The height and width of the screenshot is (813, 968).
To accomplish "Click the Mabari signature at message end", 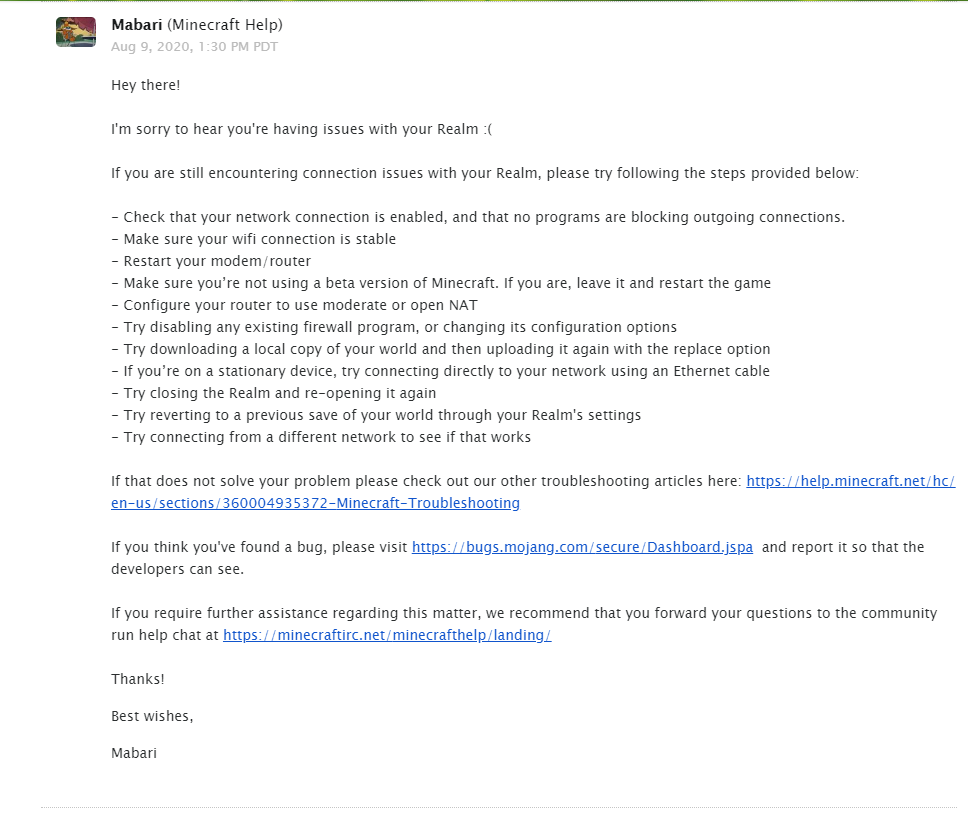I will (134, 753).
